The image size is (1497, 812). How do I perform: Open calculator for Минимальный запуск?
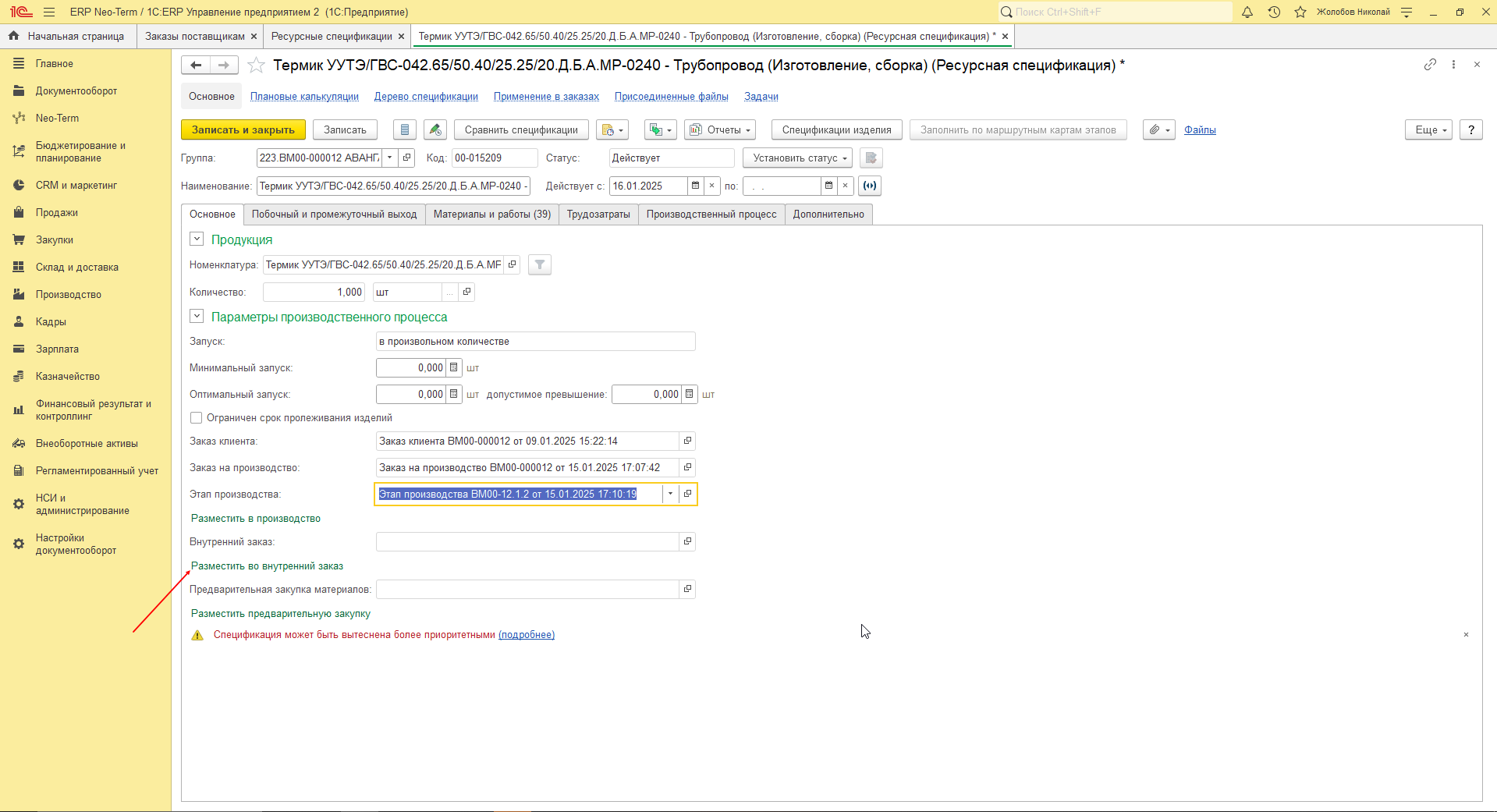(454, 368)
